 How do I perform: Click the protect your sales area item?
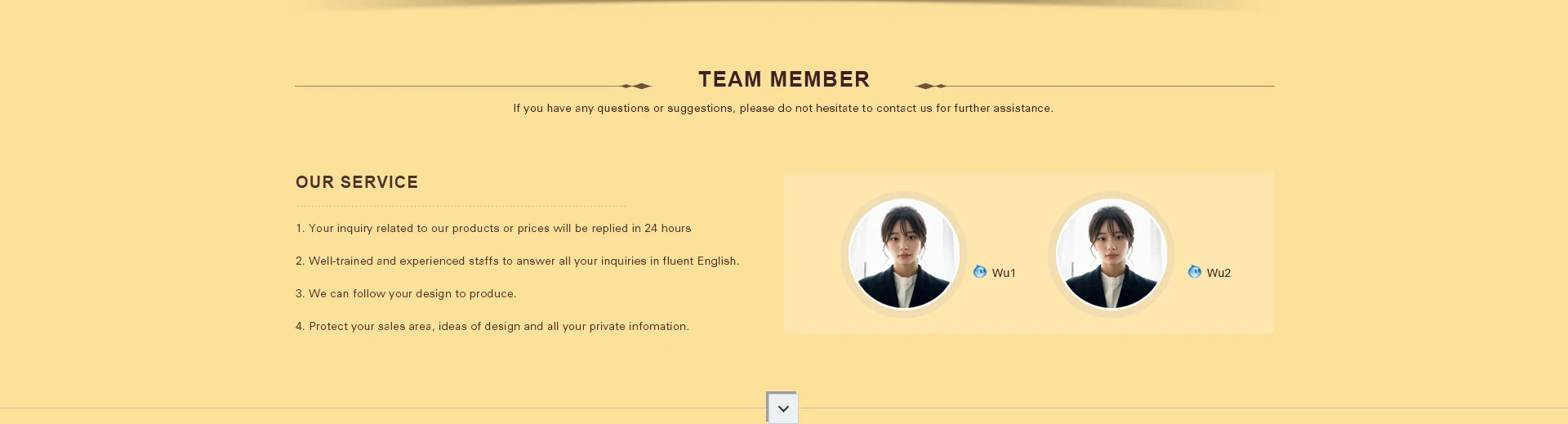[492, 326]
